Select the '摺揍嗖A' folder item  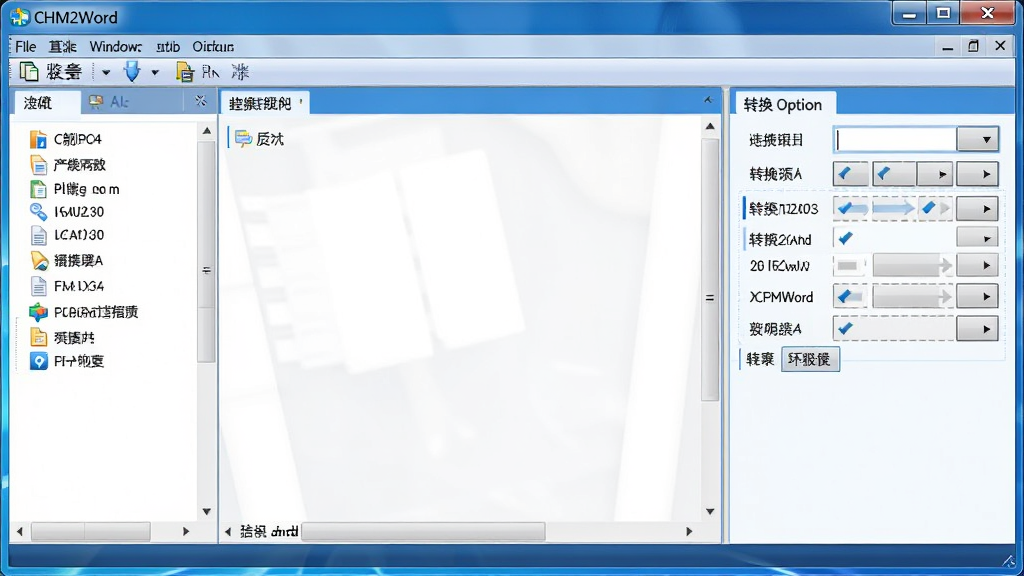click(x=78, y=261)
